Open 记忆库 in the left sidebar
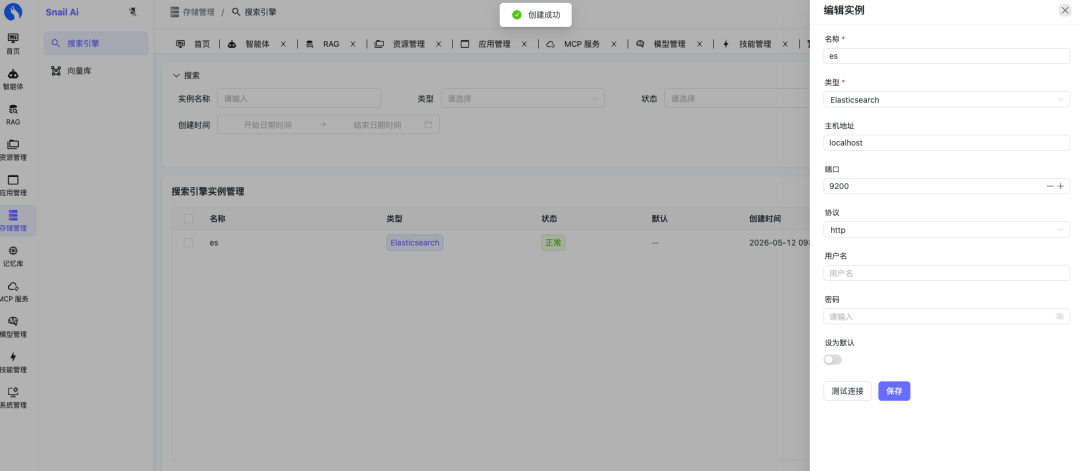 pyautogui.click(x=13, y=256)
